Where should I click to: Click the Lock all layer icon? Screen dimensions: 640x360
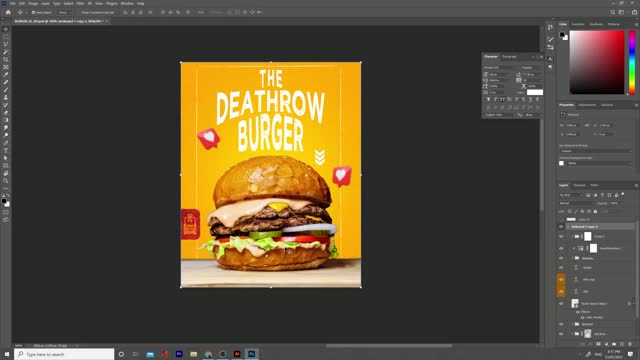596,211
